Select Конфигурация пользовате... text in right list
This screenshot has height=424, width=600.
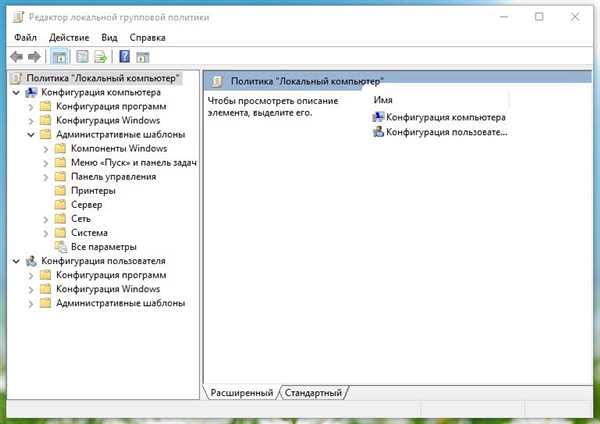(x=447, y=132)
